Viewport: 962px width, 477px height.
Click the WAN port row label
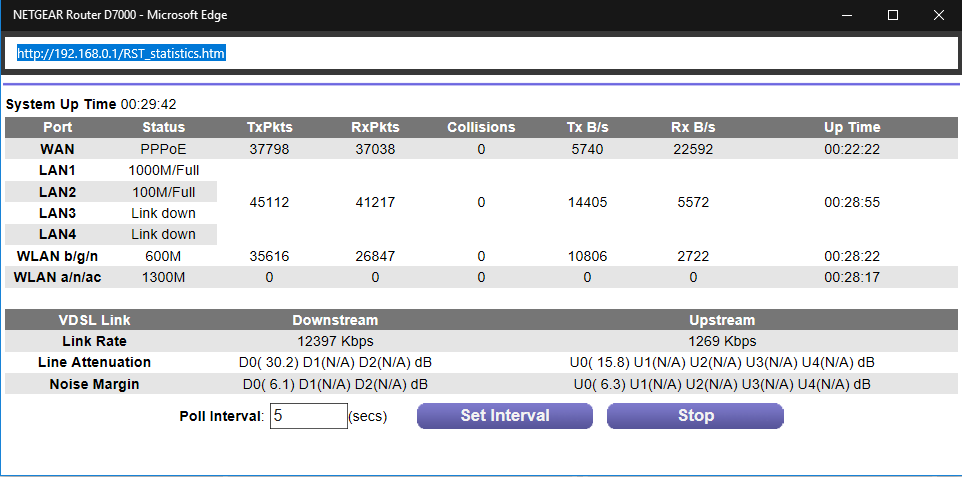click(x=58, y=149)
